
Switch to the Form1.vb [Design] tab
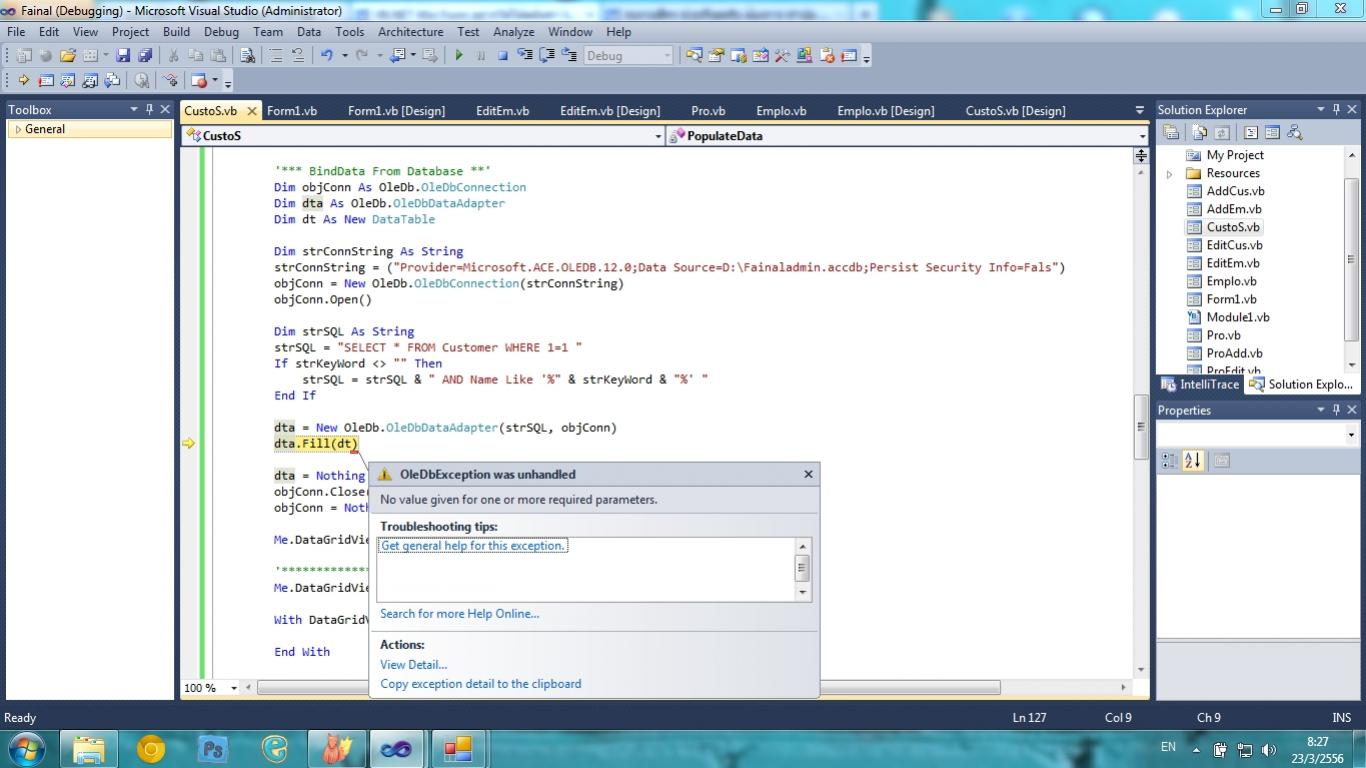396,111
